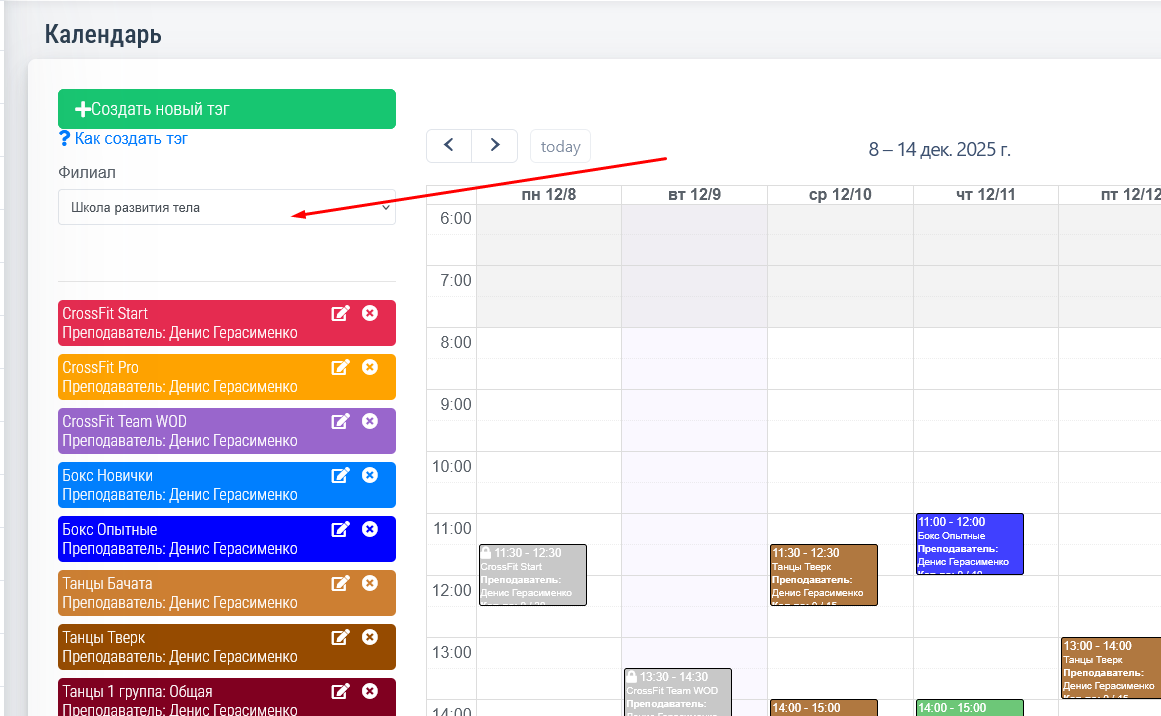Edit the Бокс Опытные tag
1161x716 pixels.
point(340,530)
